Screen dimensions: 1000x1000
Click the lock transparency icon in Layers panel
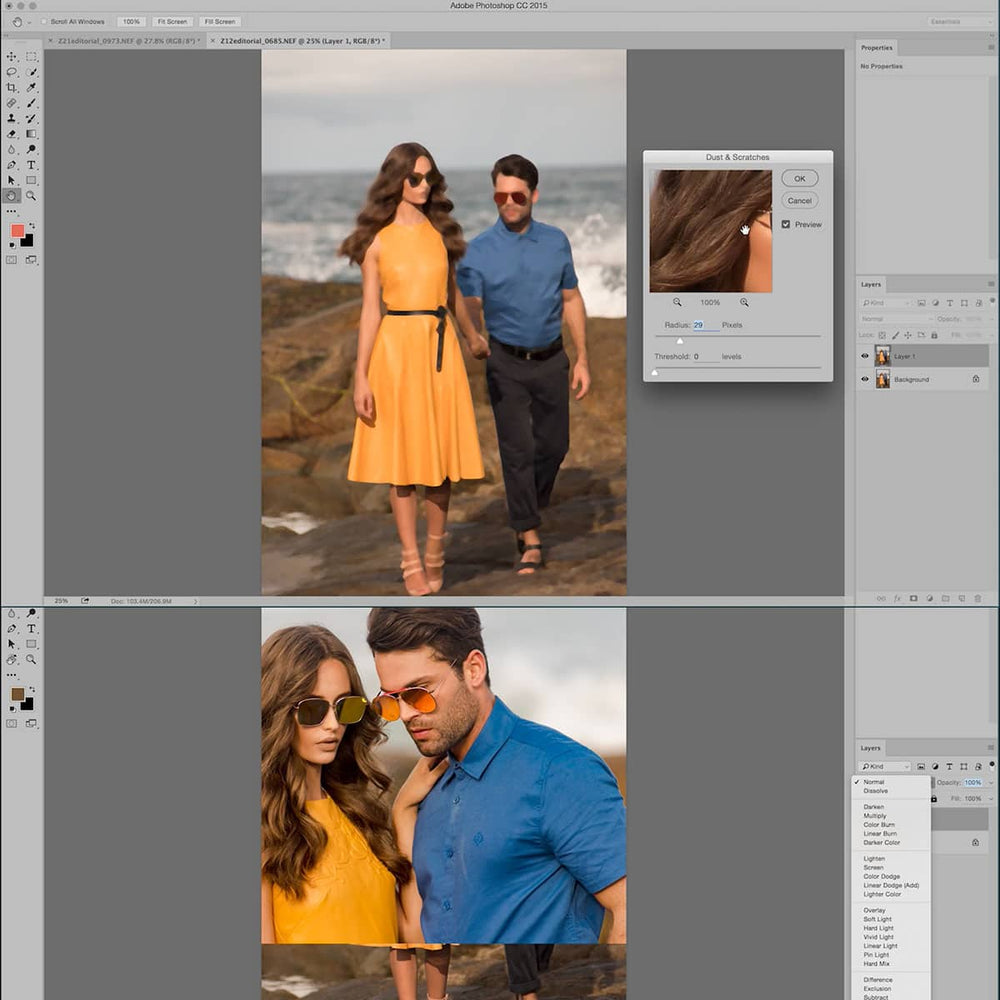tap(883, 335)
